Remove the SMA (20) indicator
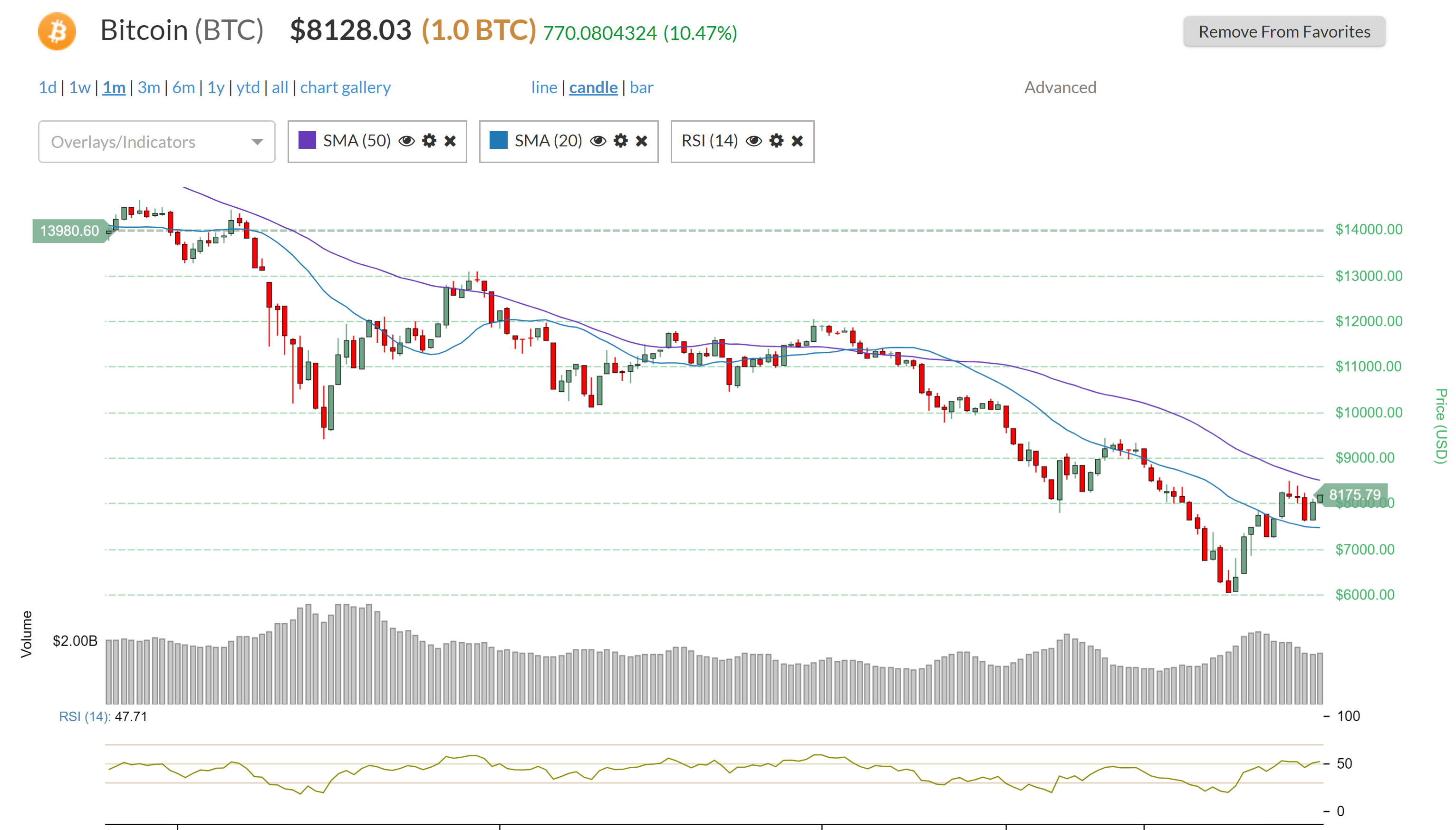Screen dimensions: 1456x830 pyautogui.click(x=642, y=141)
